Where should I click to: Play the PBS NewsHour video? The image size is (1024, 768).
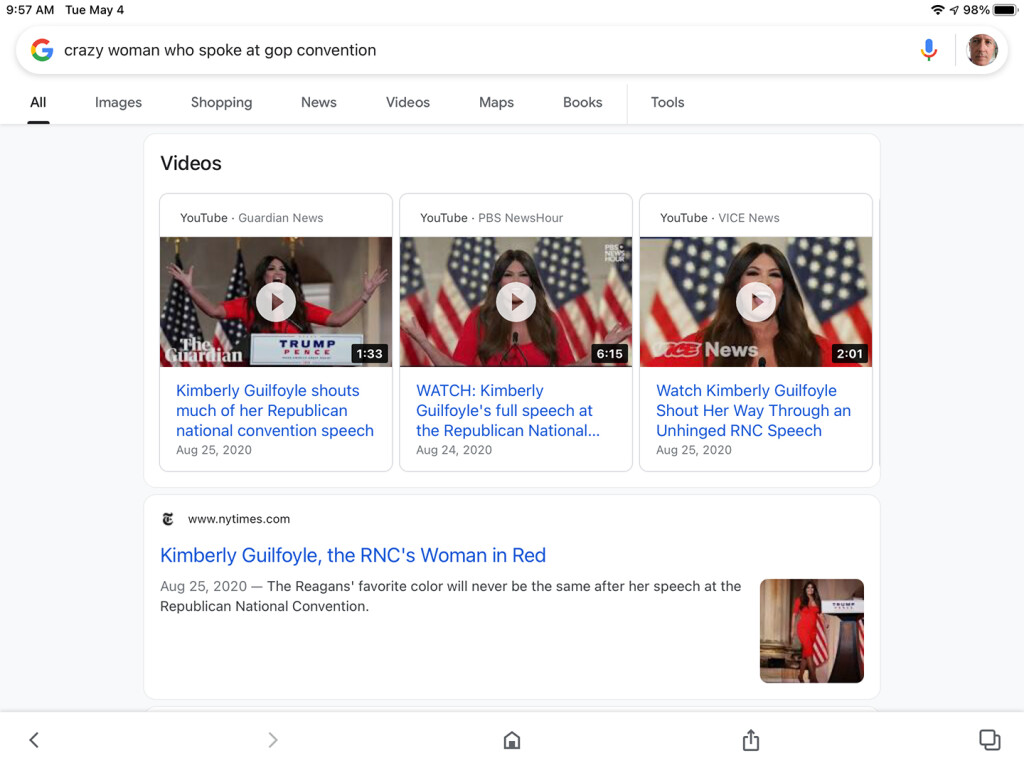tap(516, 302)
